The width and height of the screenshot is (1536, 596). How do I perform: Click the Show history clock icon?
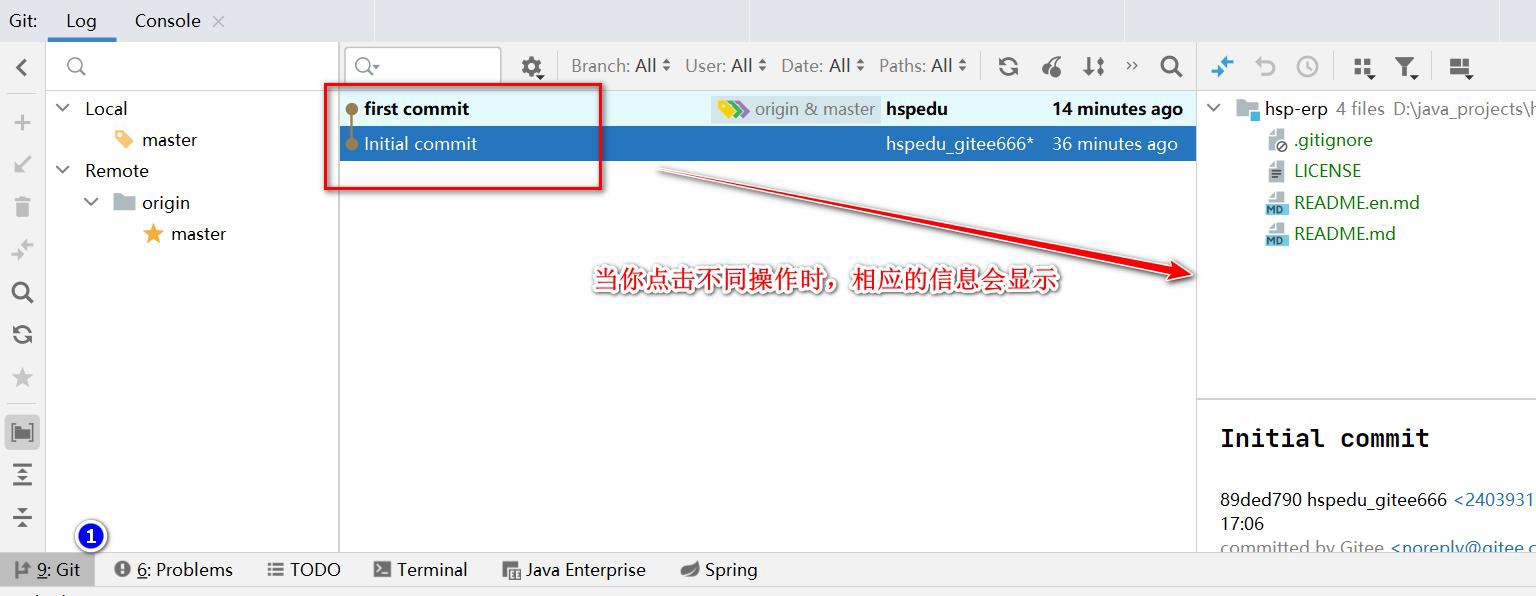[1307, 66]
